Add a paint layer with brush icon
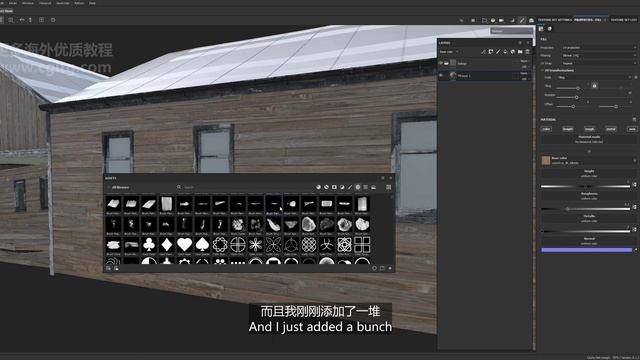This screenshot has height=360, width=640. tap(498, 52)
